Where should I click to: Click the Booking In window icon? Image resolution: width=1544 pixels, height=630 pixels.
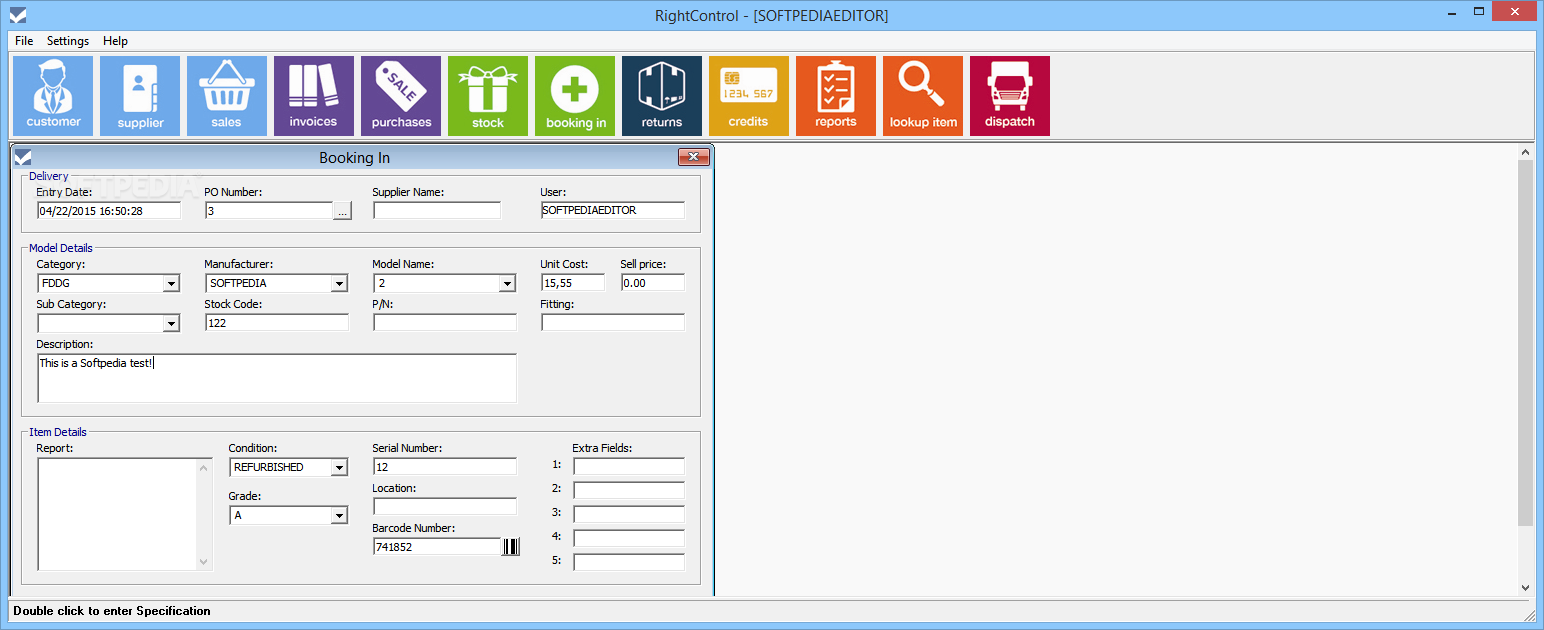(x=23, y=157)
